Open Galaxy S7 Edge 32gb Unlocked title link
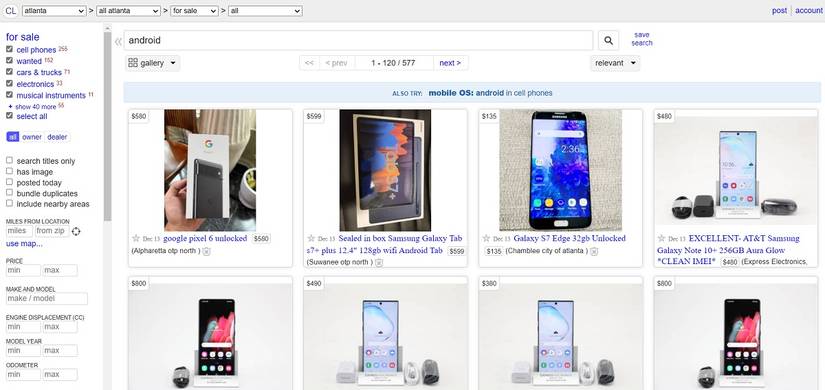825x390 pixels. (x=569, y=238)
